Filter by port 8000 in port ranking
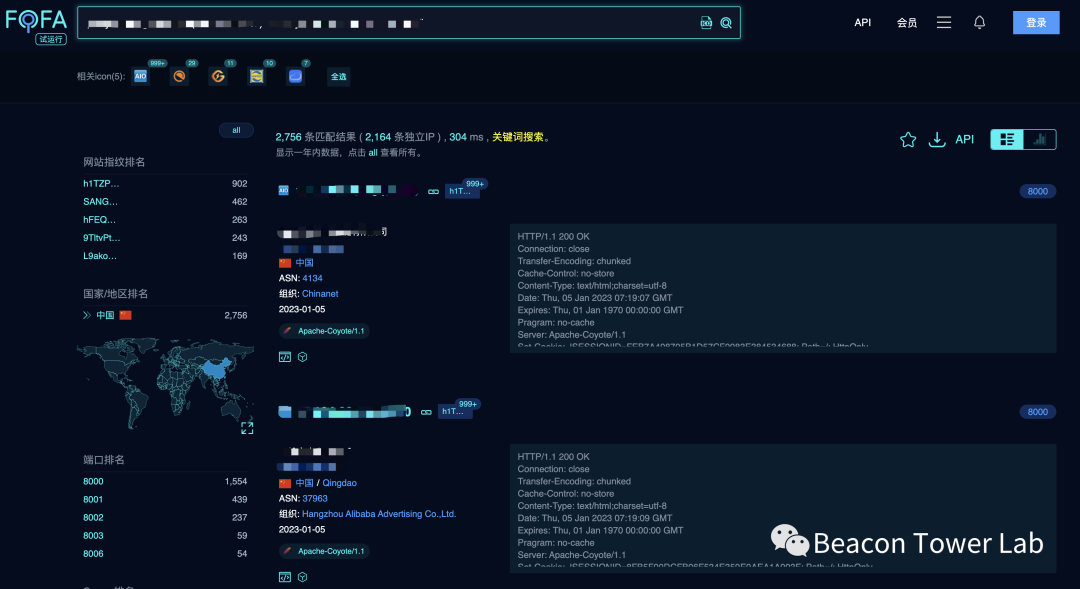This screenshot has width=1080, height=589. pos(93,482)
